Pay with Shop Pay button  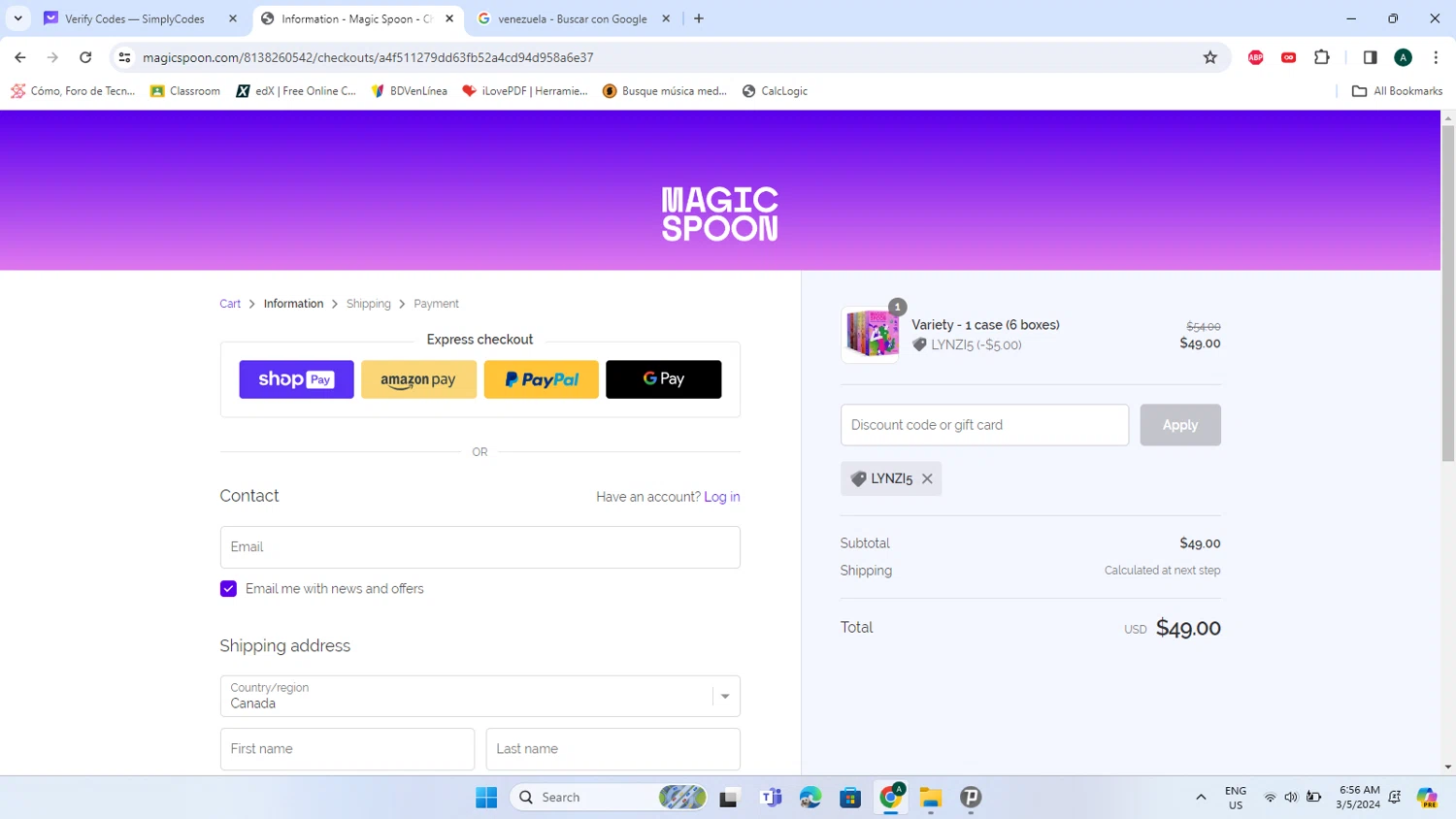point(296,379)
